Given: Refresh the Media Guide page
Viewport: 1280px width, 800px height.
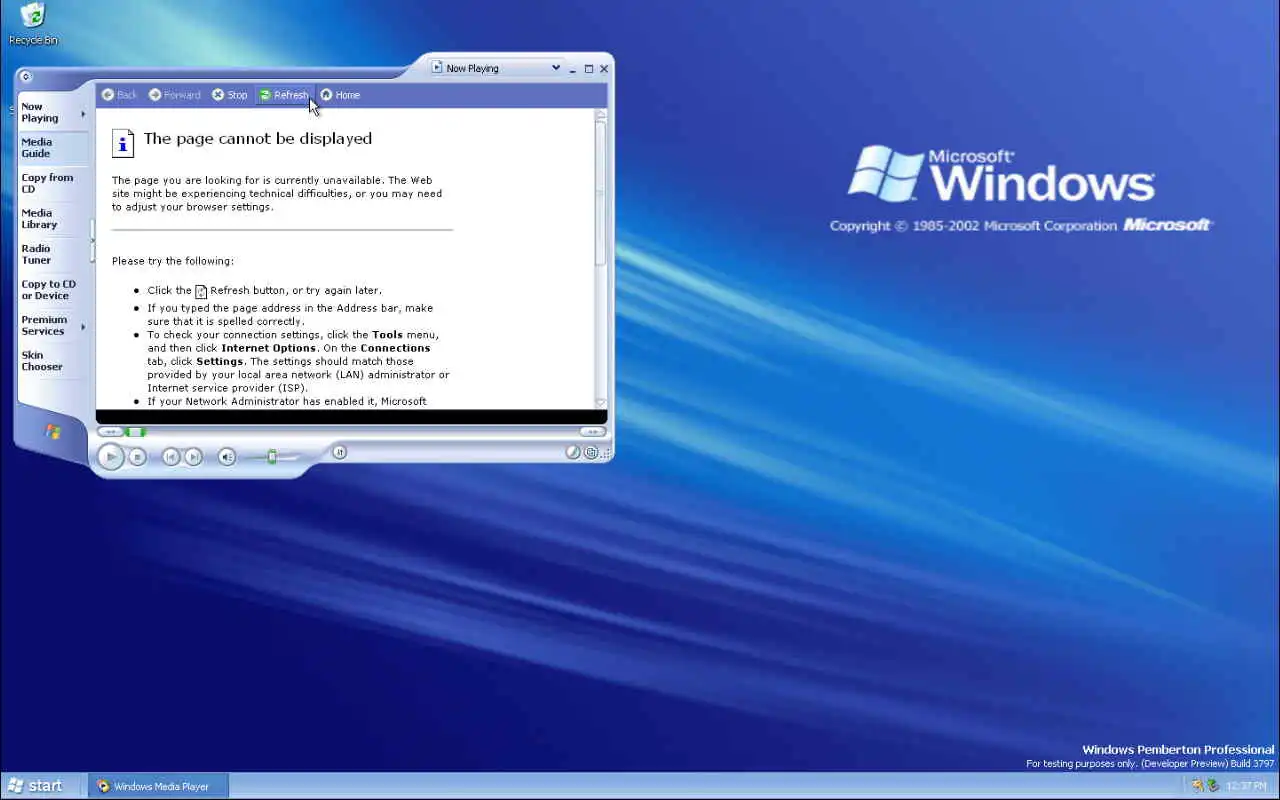Looking at the screenshot, I should tap(284, 95).
